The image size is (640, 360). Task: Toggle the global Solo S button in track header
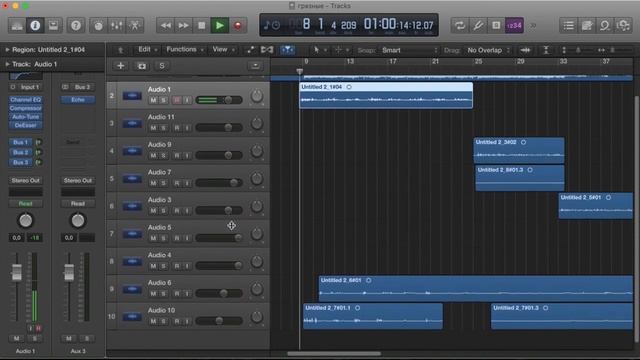[162, 66]
